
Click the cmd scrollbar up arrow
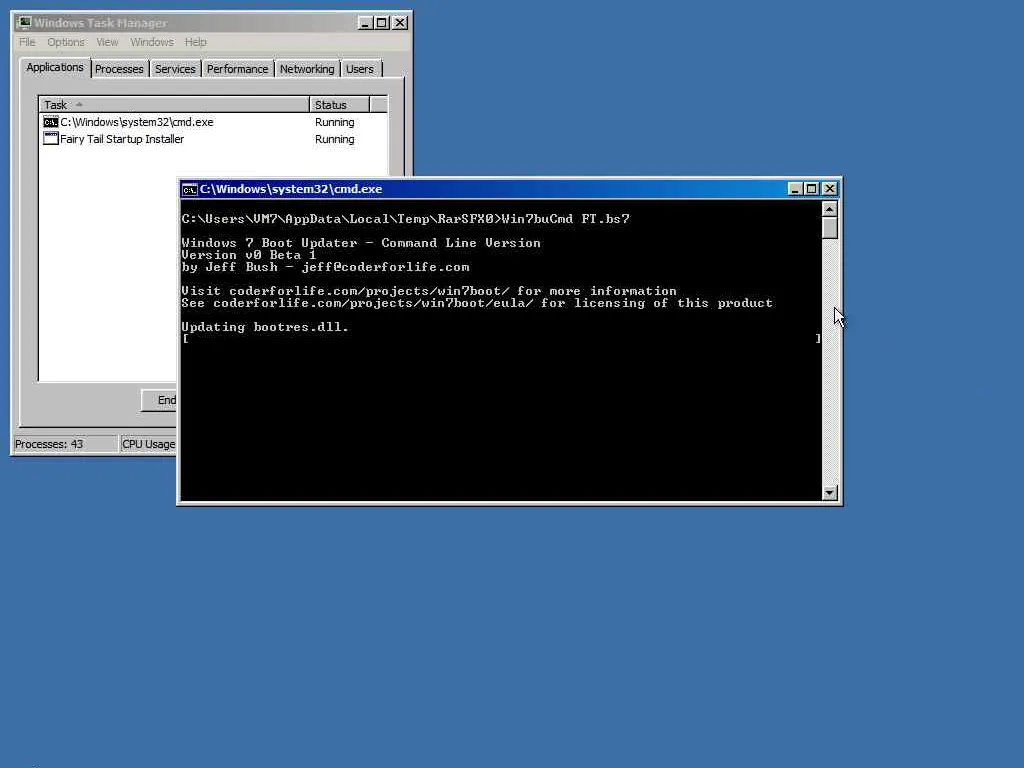coord(829,209)
